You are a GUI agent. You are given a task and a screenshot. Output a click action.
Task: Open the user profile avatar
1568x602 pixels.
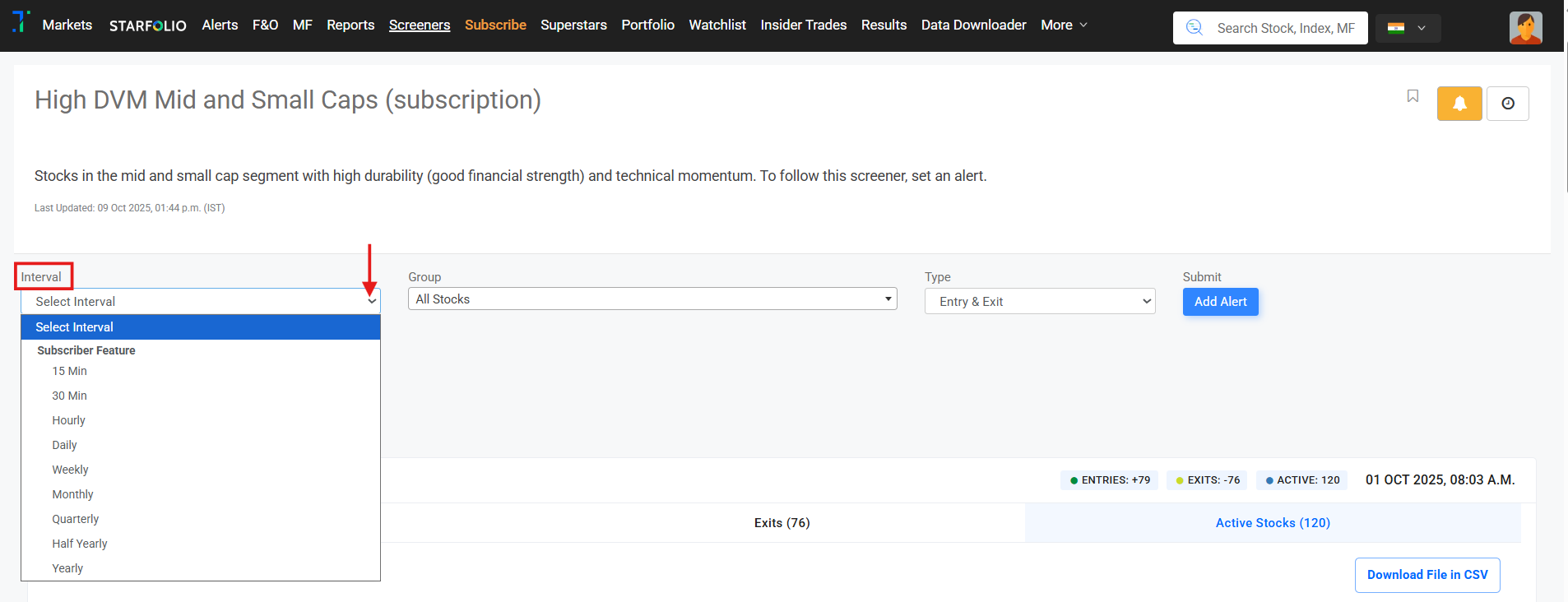[1525, 28]
